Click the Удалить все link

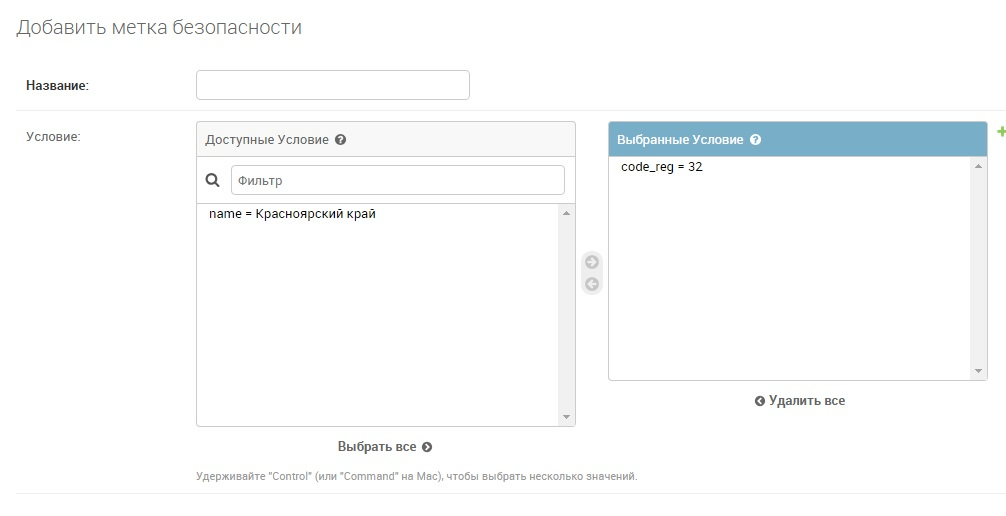coord(799,400)
